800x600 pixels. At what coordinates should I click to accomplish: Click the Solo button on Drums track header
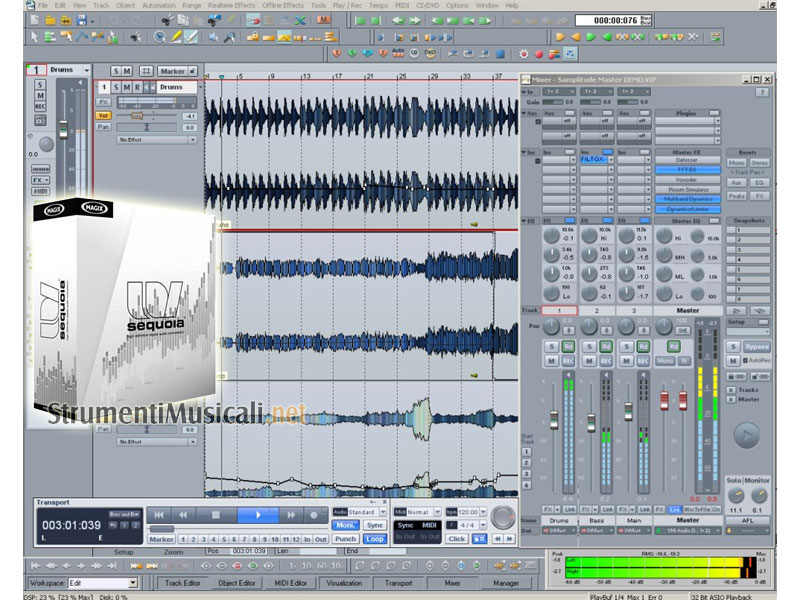click(x=116, y=87)
